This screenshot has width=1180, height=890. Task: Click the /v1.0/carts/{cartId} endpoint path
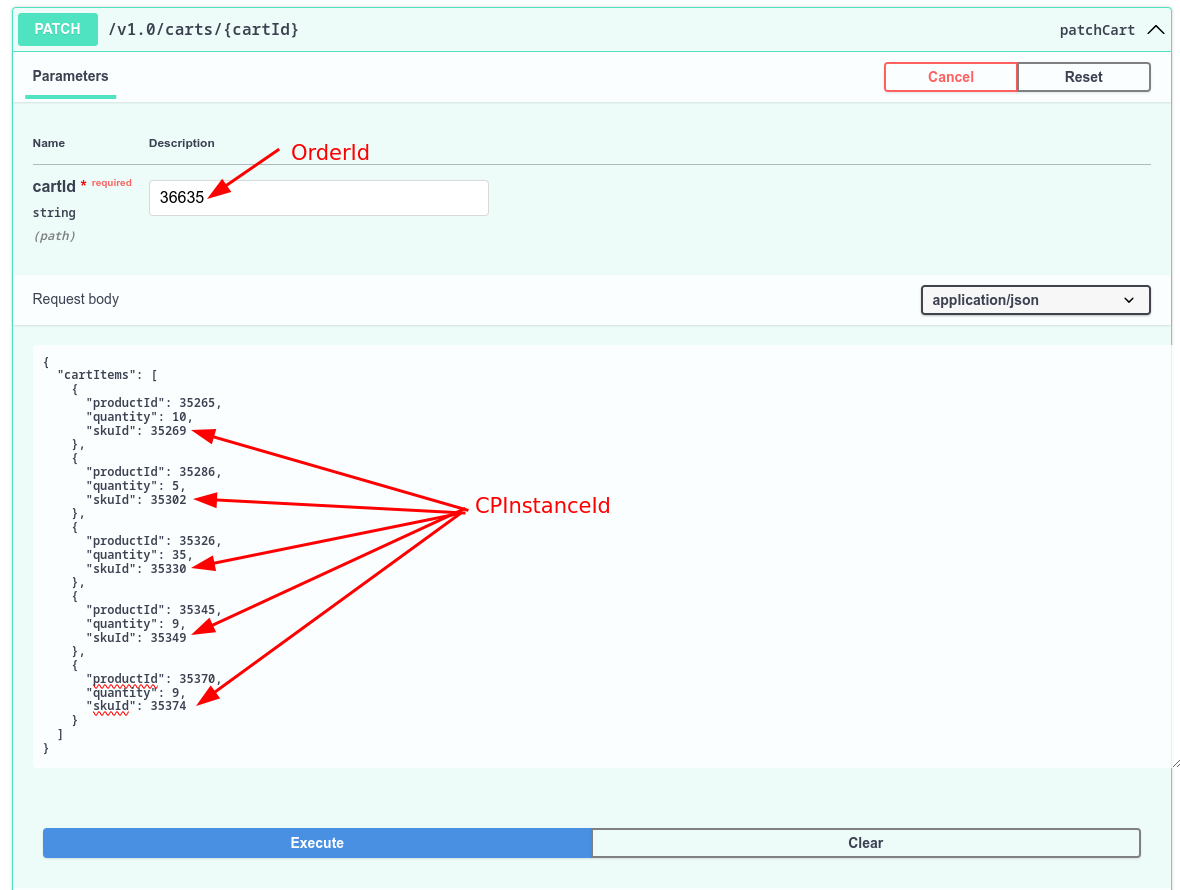(x=204, y=29)
